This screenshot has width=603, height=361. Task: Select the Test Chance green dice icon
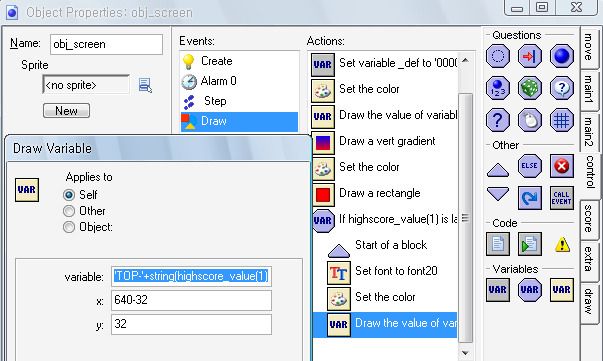point(530,88)
